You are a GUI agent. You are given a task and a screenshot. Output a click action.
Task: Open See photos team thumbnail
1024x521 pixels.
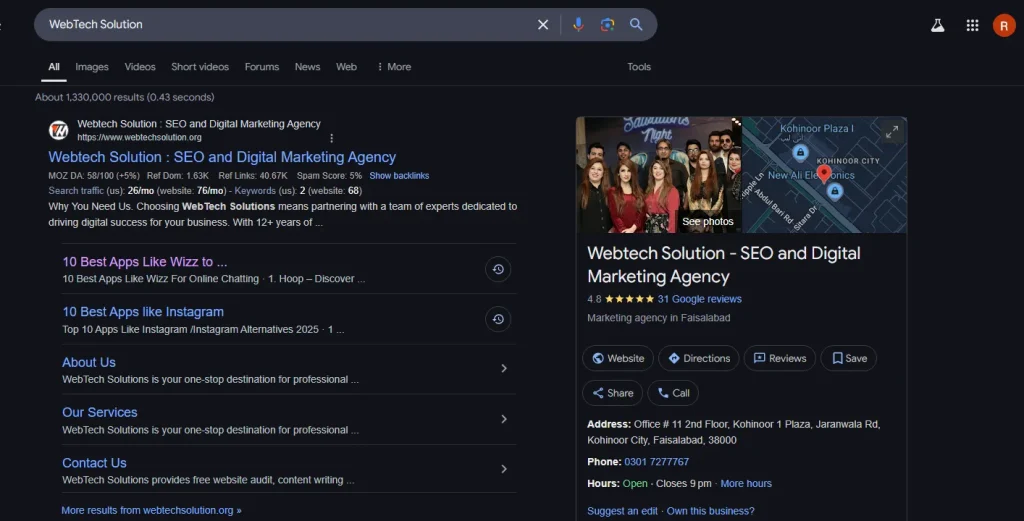pyautogui.click(x=659, y=175)
